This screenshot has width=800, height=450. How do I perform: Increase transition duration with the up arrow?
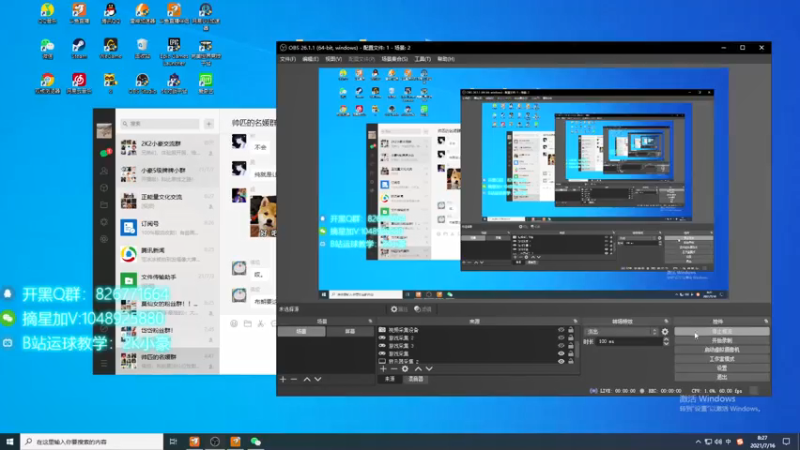coord(666,339)
